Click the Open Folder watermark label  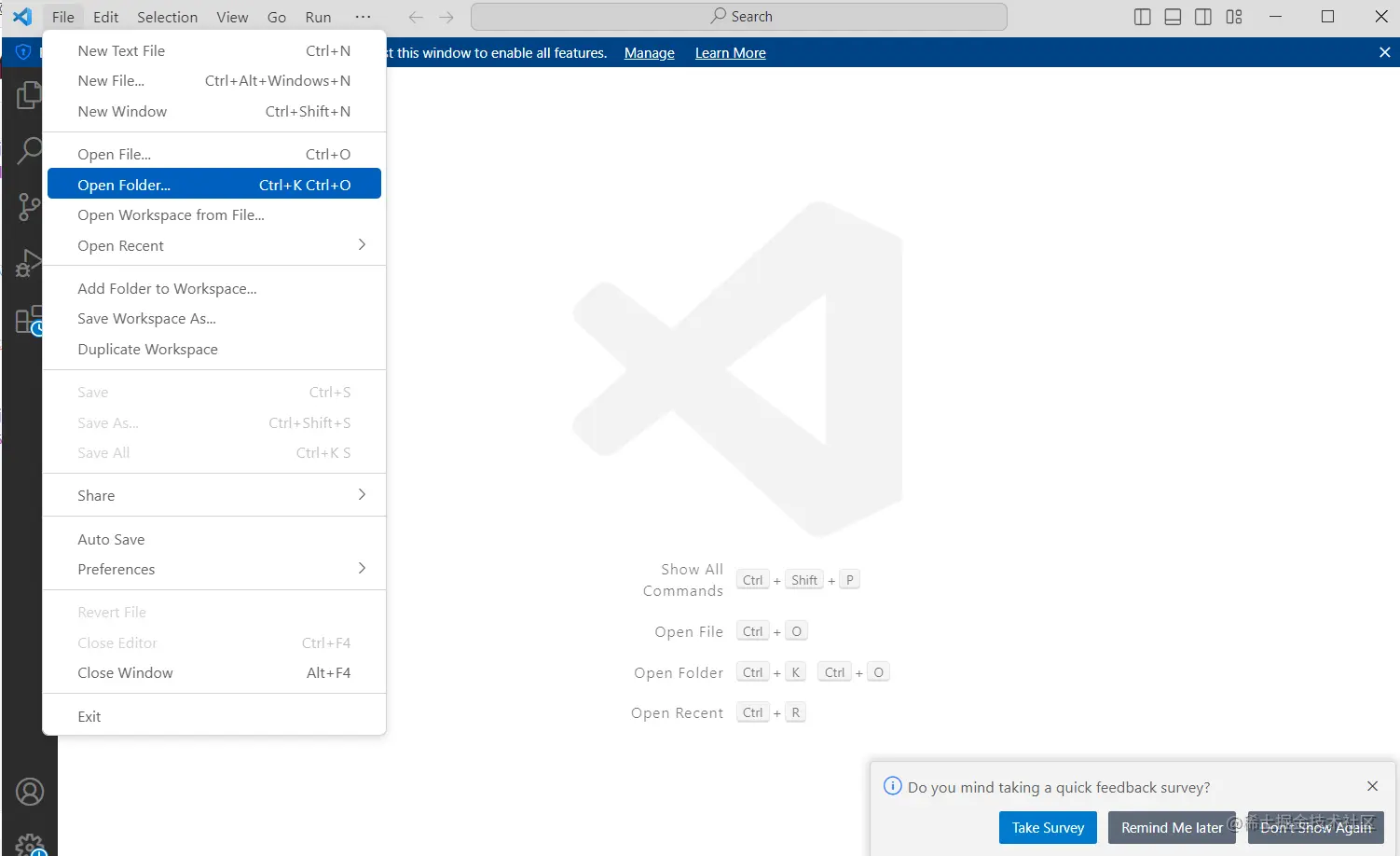point(679,672)
